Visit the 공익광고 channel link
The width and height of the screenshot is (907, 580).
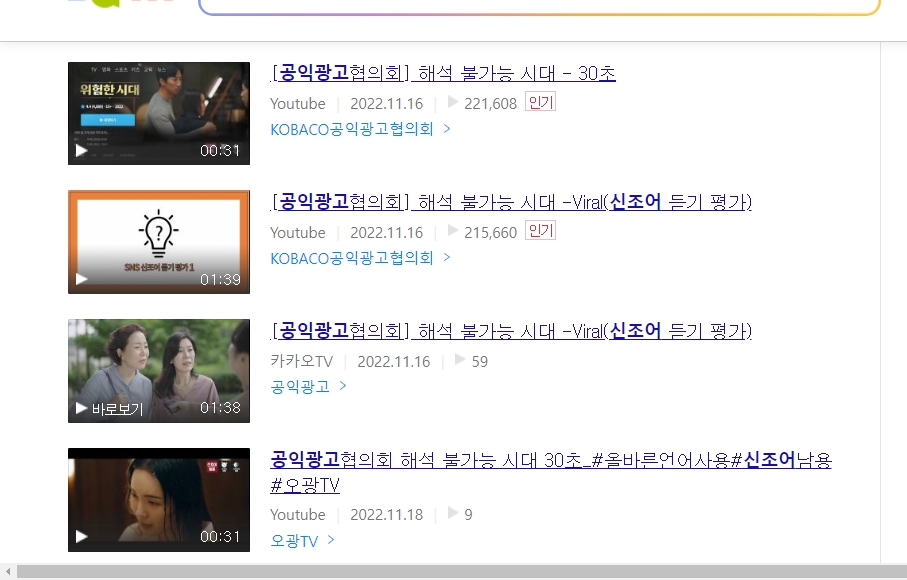(300, 386)
